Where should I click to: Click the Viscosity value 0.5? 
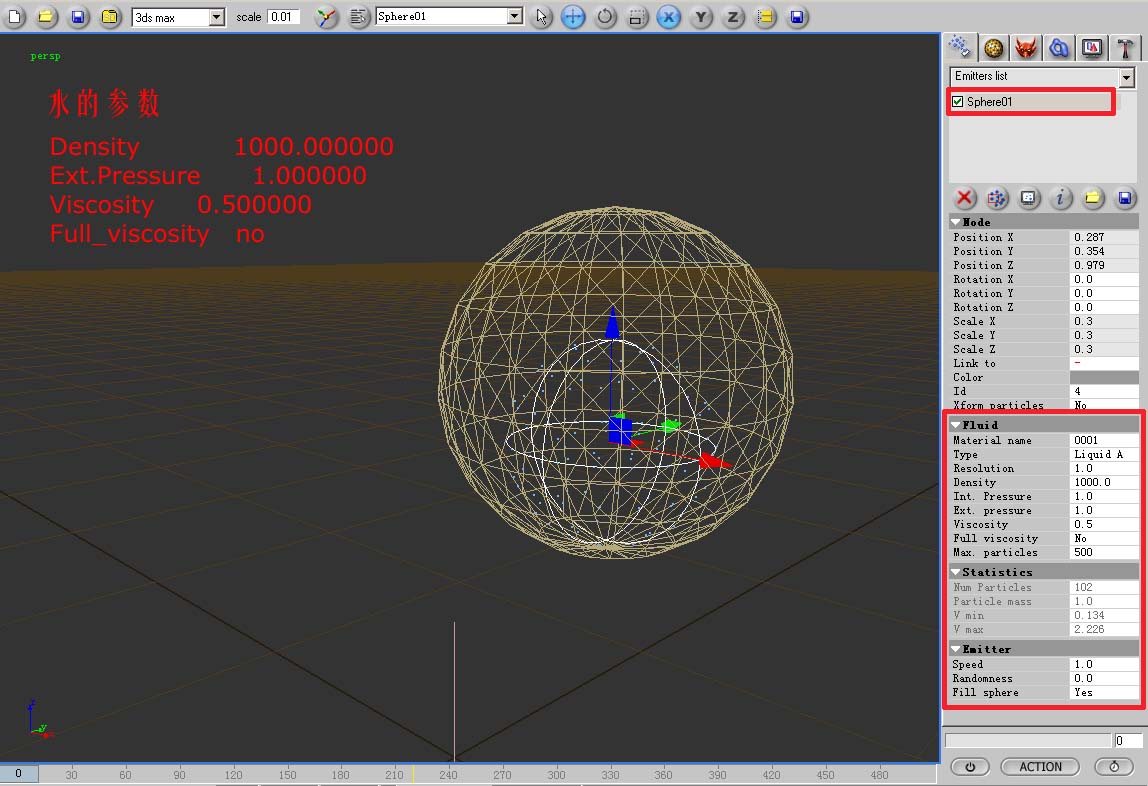click(1104, 524)
